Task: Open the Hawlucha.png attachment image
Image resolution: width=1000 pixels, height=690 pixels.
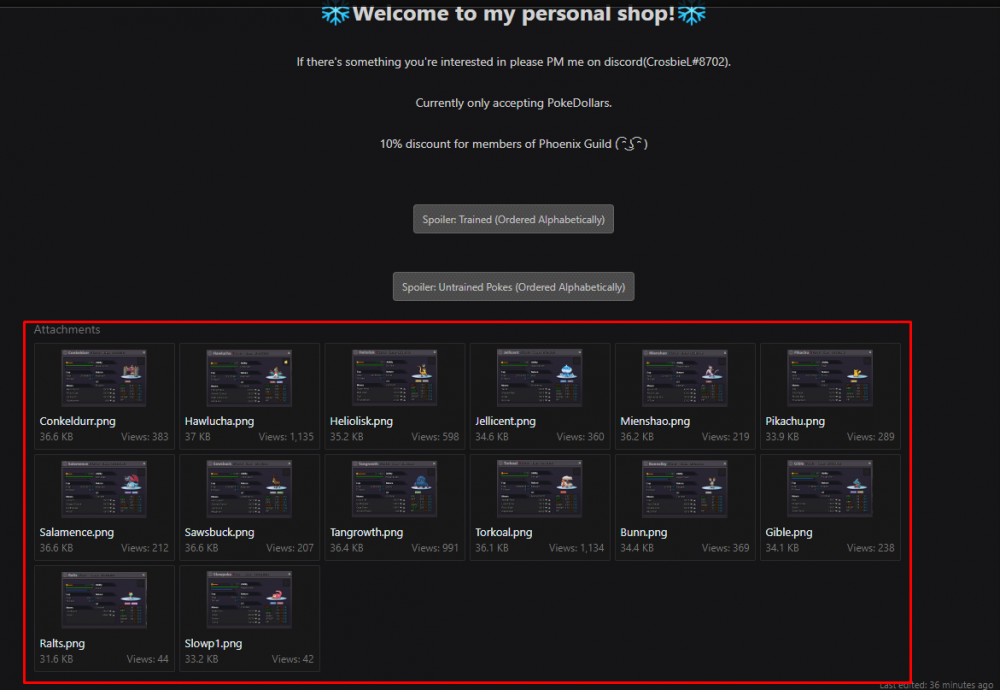Action: [x=249, y=378]
